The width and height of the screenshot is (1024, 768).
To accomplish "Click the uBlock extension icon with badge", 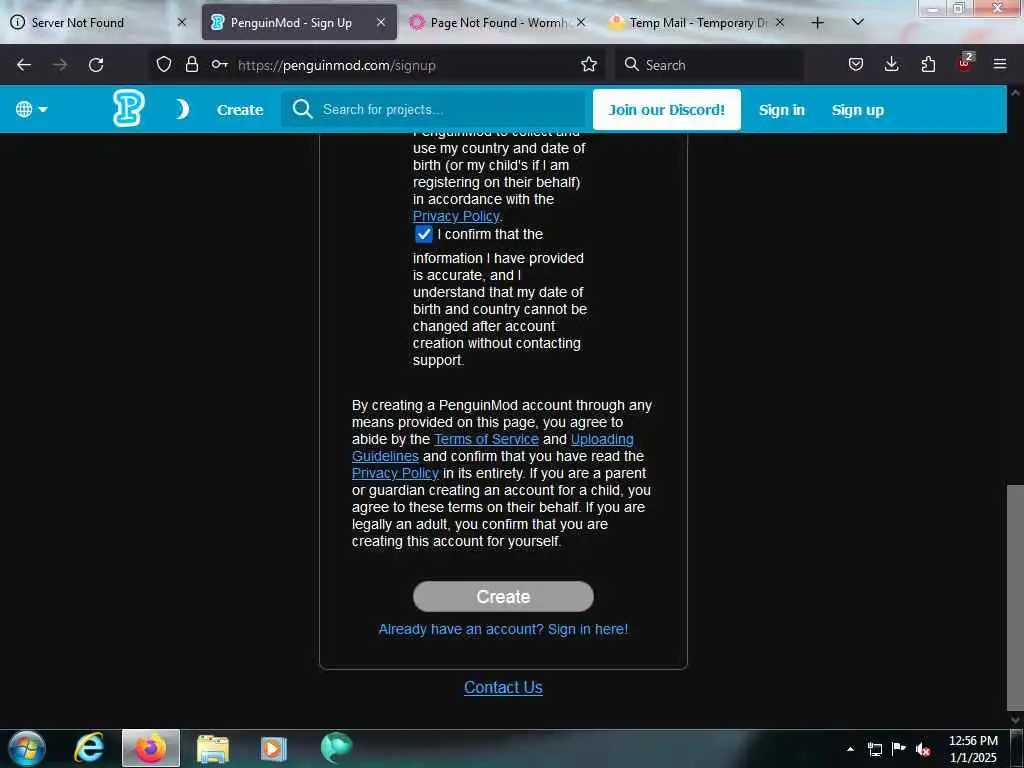I will (x=965, y=63).
